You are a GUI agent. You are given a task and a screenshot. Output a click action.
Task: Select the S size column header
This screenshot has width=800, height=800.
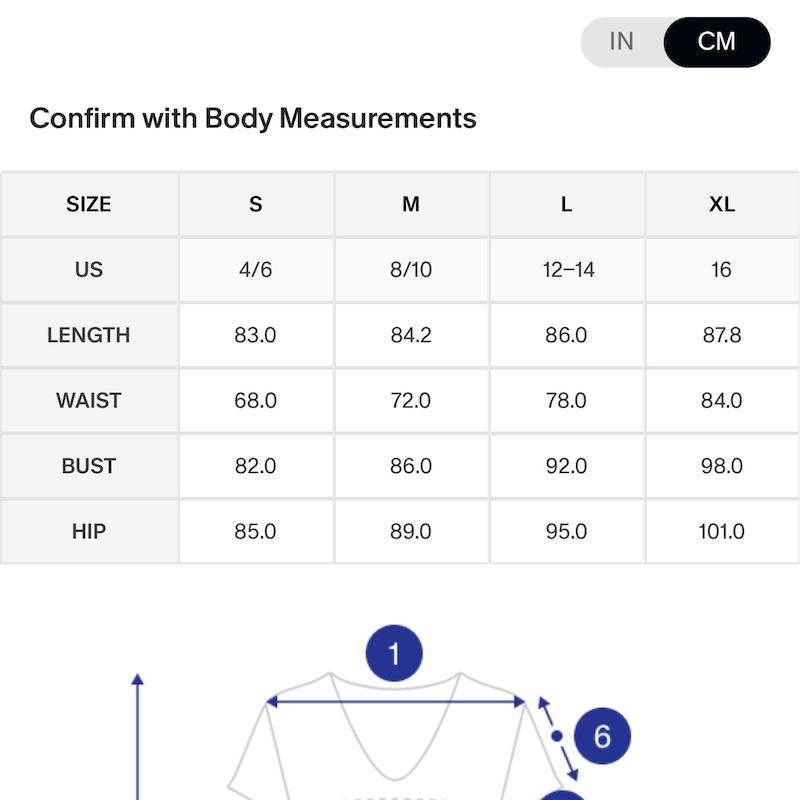pyautogui.click(x=256, y=205)
